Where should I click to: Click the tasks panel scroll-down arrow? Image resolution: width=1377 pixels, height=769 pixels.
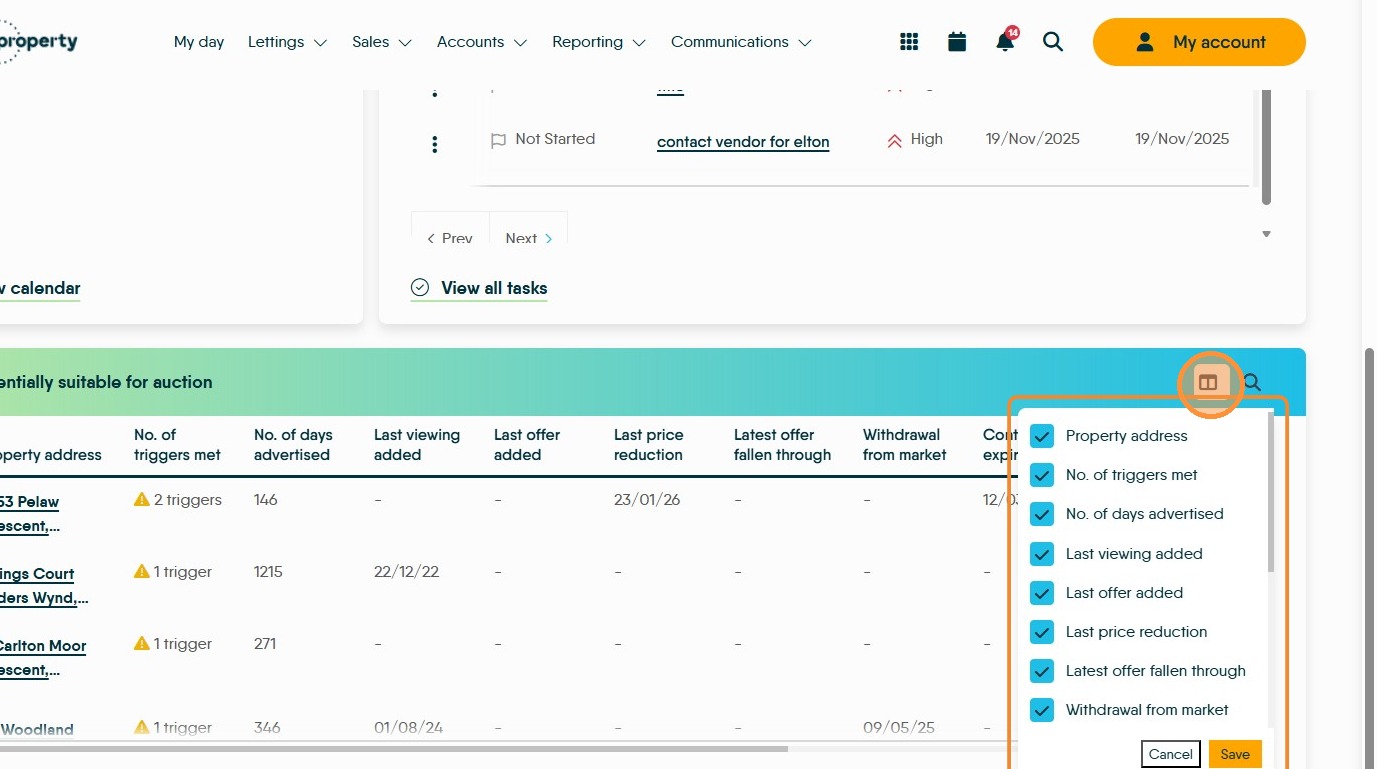[x=1266, y=234]
